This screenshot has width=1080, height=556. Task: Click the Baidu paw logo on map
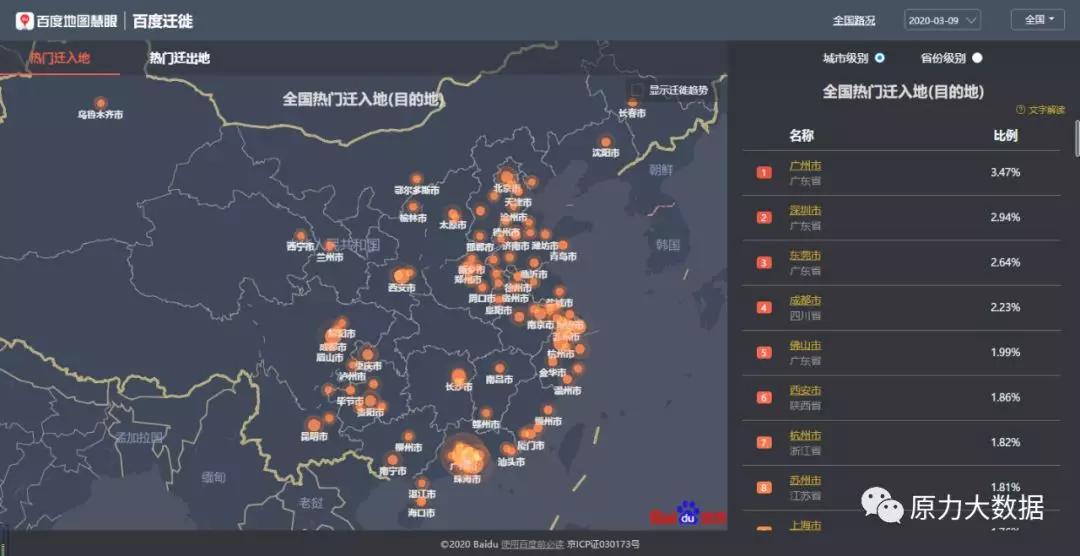pos(688,515)
